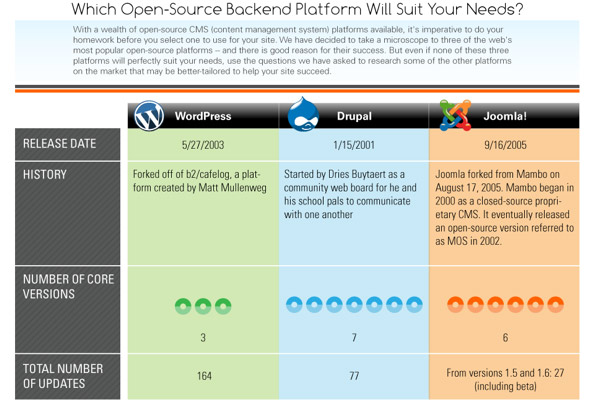Click Drupal core versions count 7

[354, 337]
